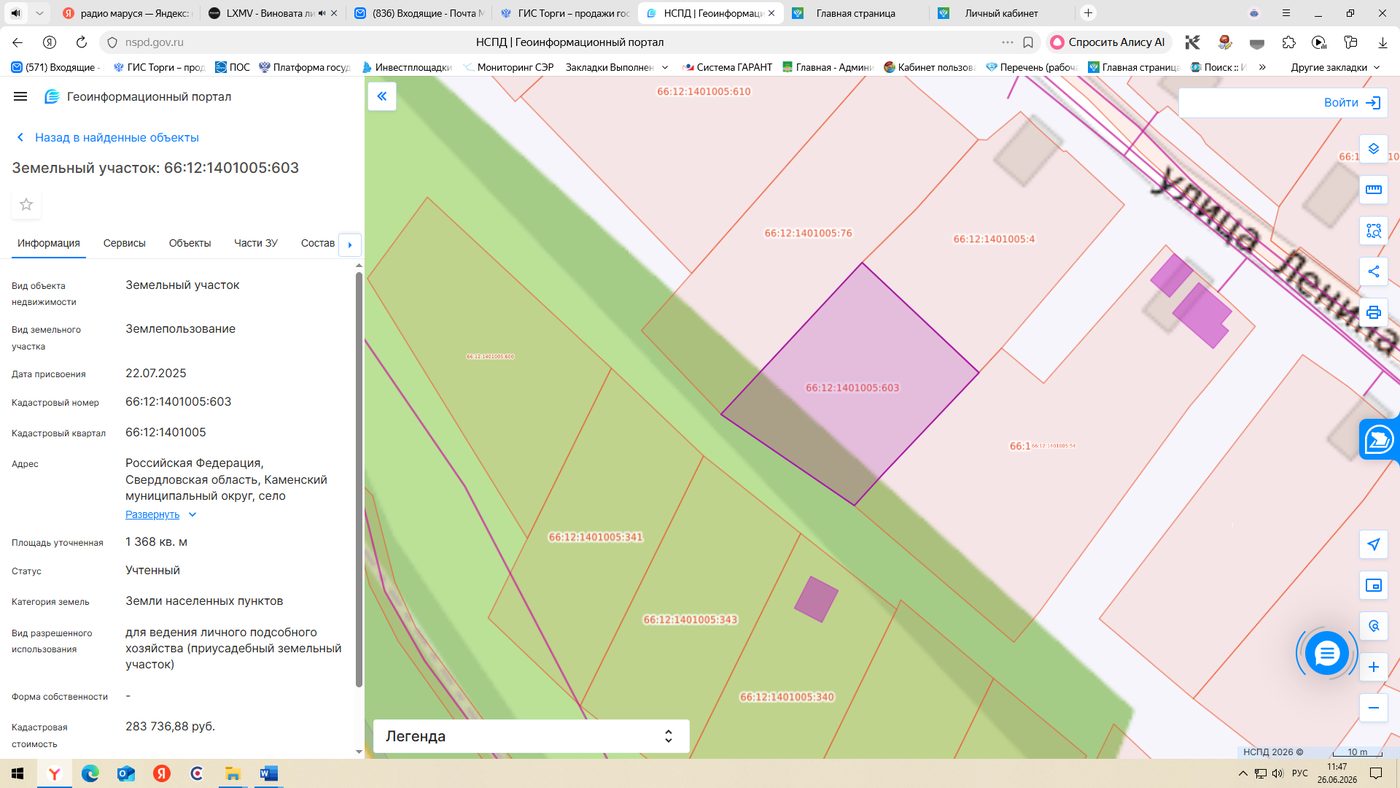The width and height of the screenshot is (1400, 788).
Task: Switch to the Сервисы tab
Action: 124,243
